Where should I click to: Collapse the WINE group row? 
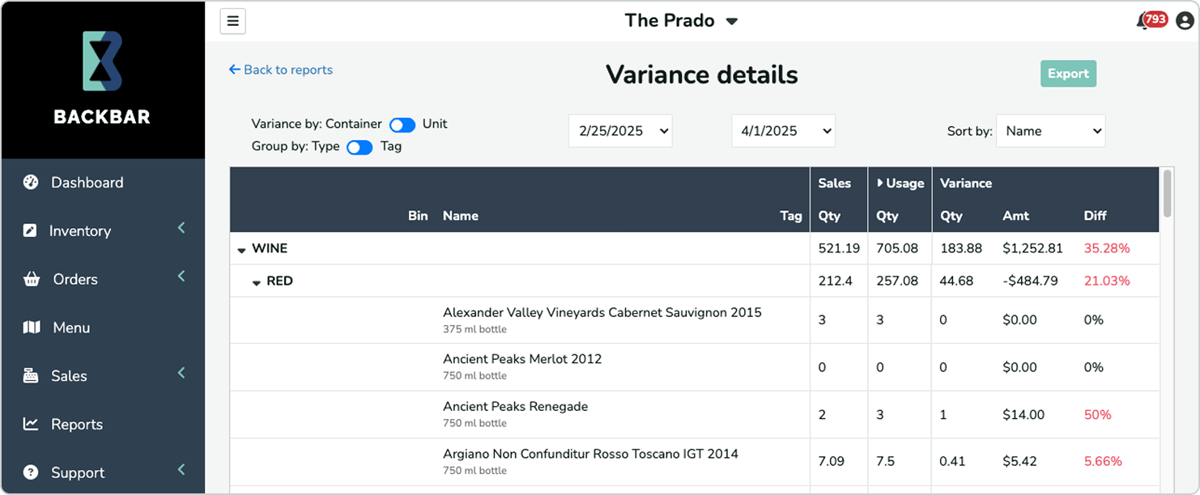click(x=242, y=250)
